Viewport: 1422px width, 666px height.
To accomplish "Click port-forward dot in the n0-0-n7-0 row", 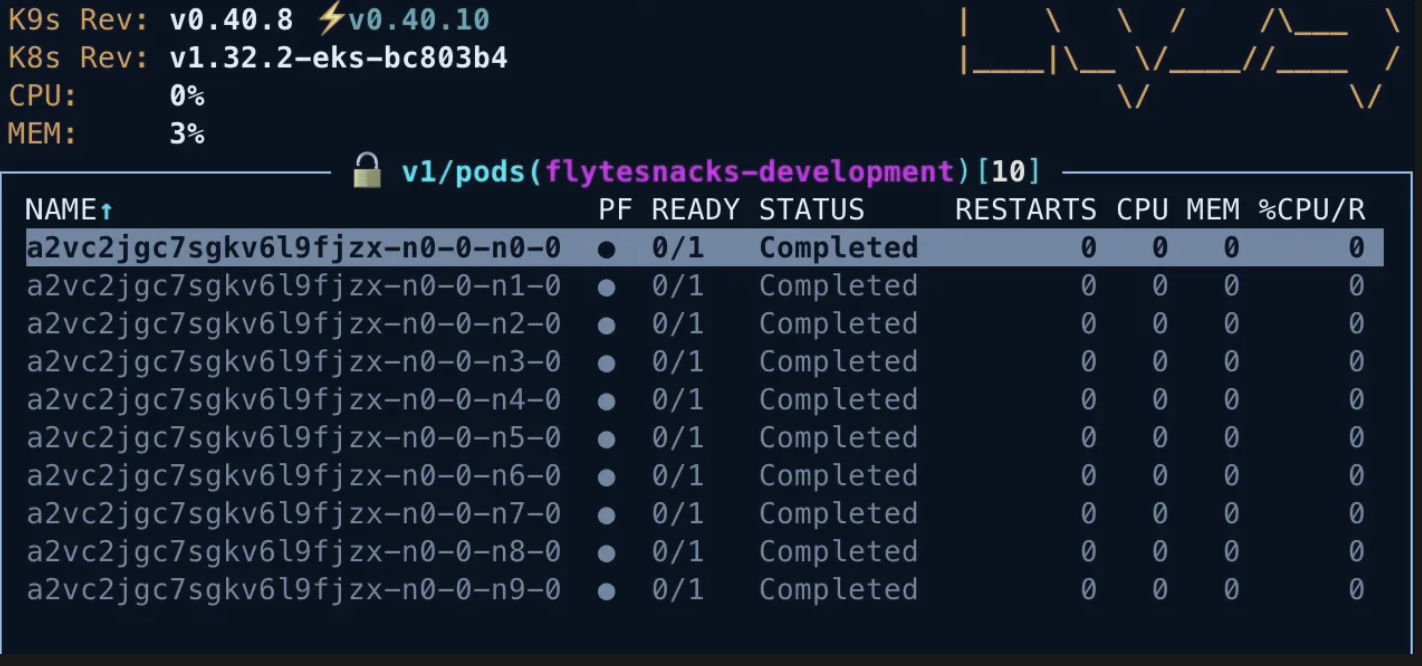I will click(606, 515).
